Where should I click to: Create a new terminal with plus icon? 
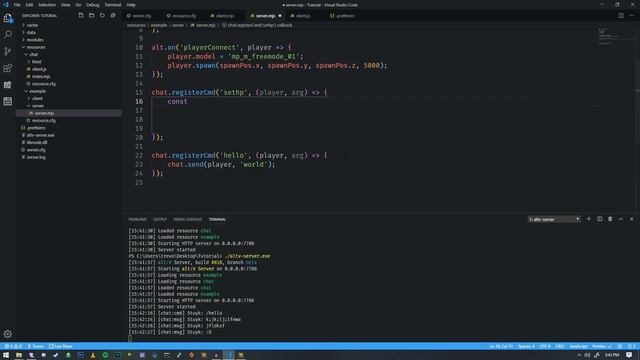click(589, 219)
